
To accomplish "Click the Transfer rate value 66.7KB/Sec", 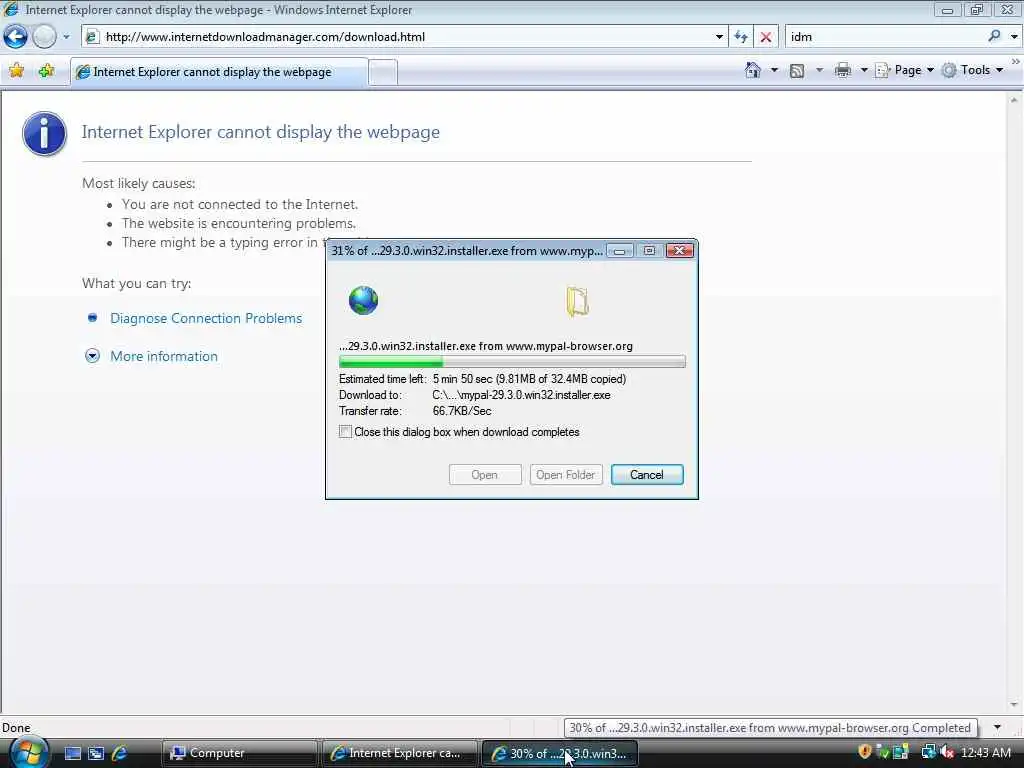I will tap(462, 411).
